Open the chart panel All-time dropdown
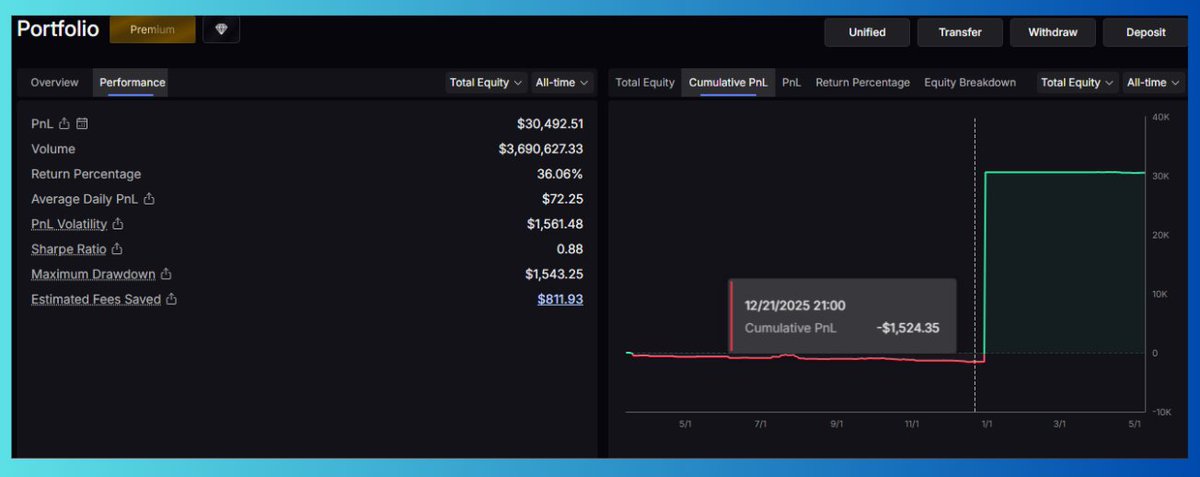Image resolution: width=1200 pixels, height=477 pixels. (1154, 83)
